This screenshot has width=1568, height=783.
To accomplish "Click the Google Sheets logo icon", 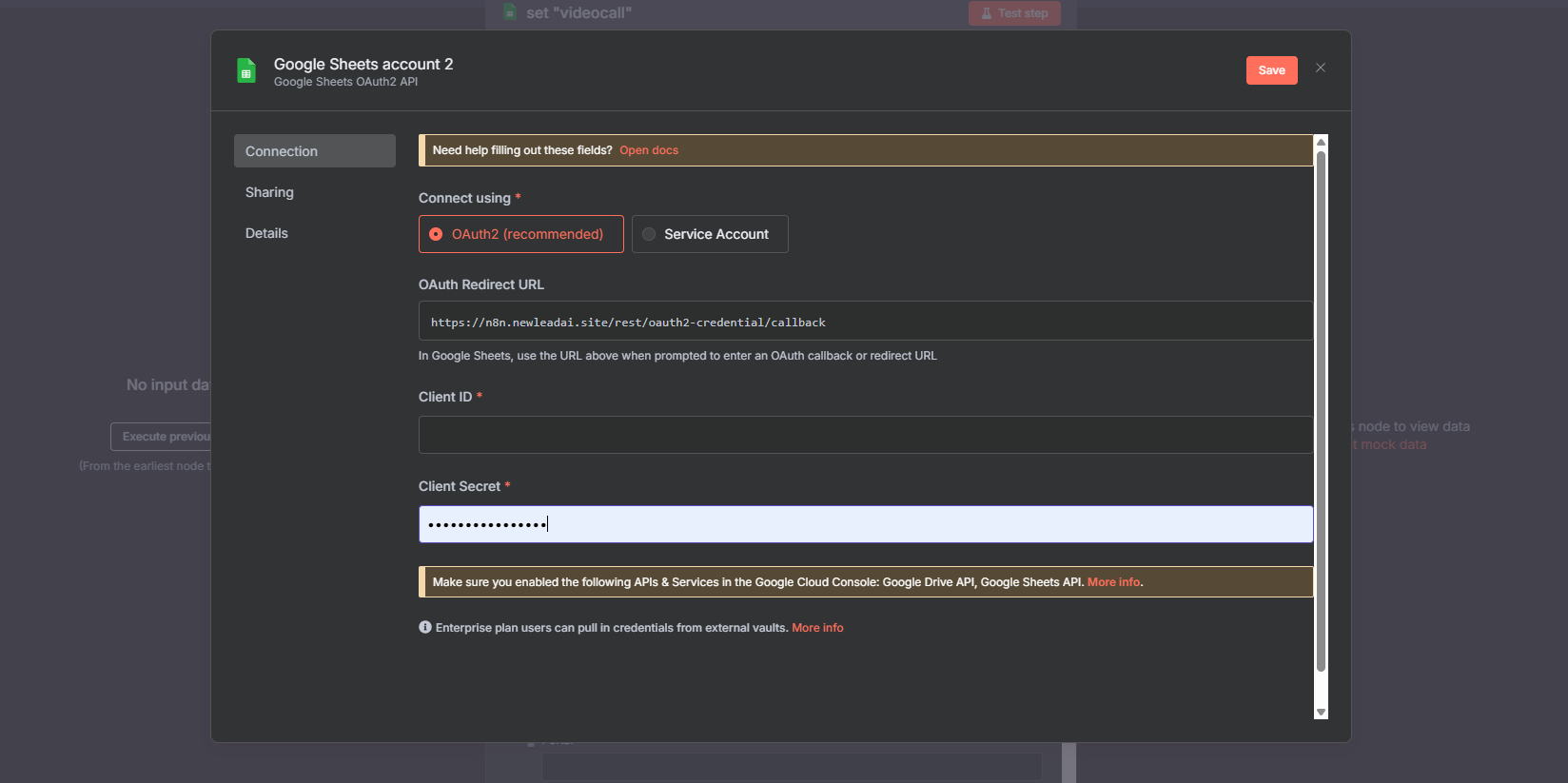I will click(246, 70).
